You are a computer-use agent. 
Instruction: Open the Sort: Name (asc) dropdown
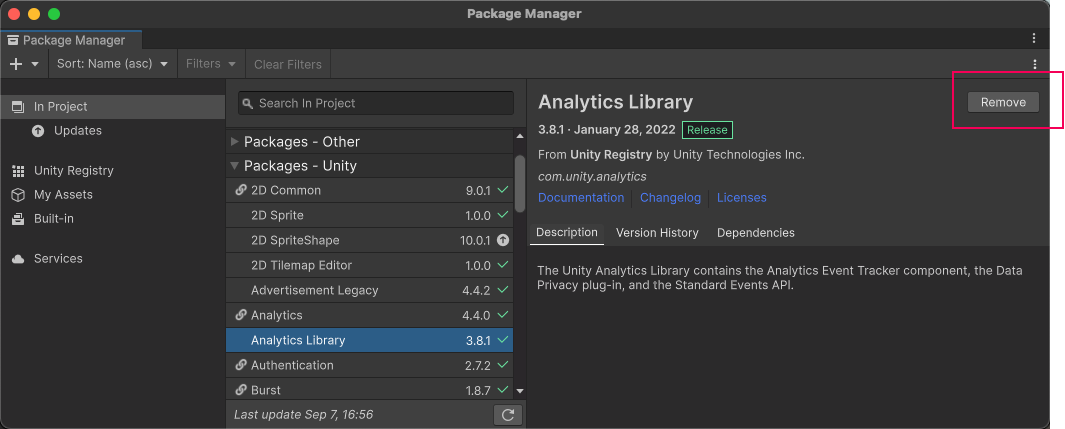tap(112, 64)
